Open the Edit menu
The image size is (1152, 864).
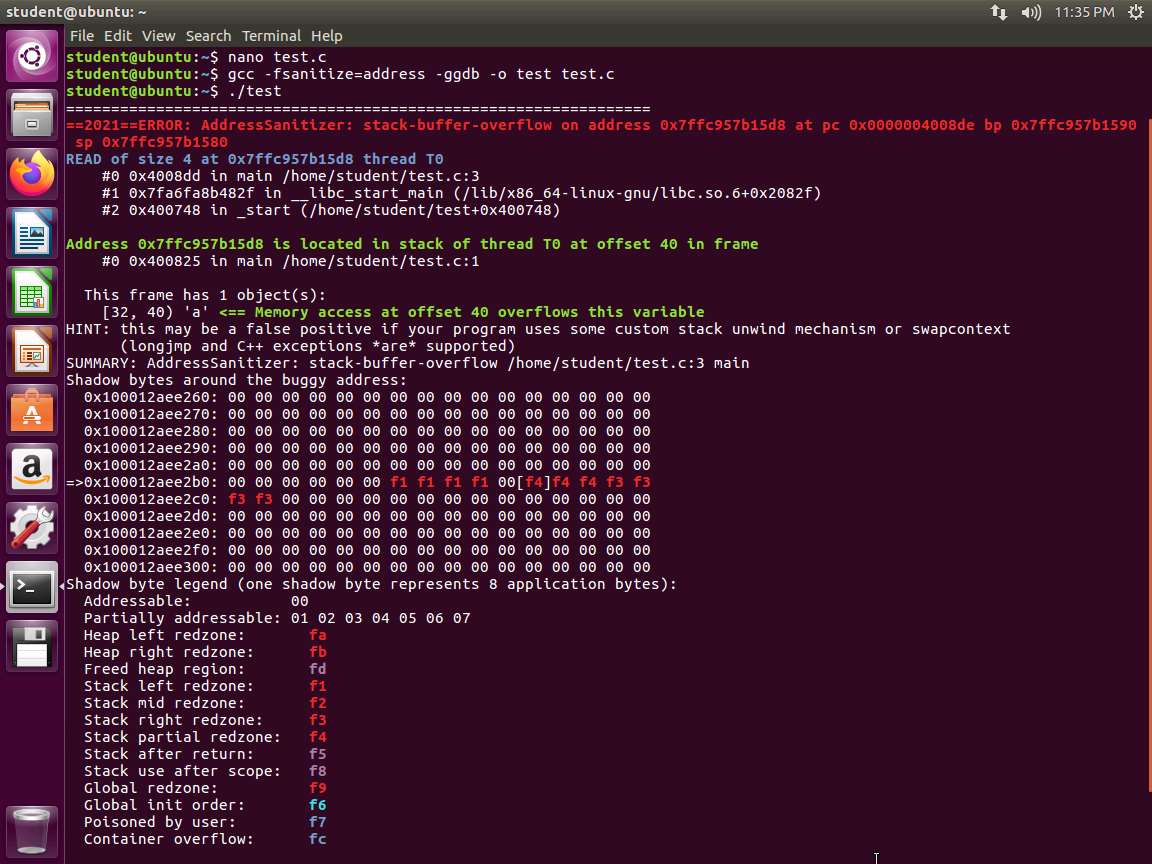[118, 36]
